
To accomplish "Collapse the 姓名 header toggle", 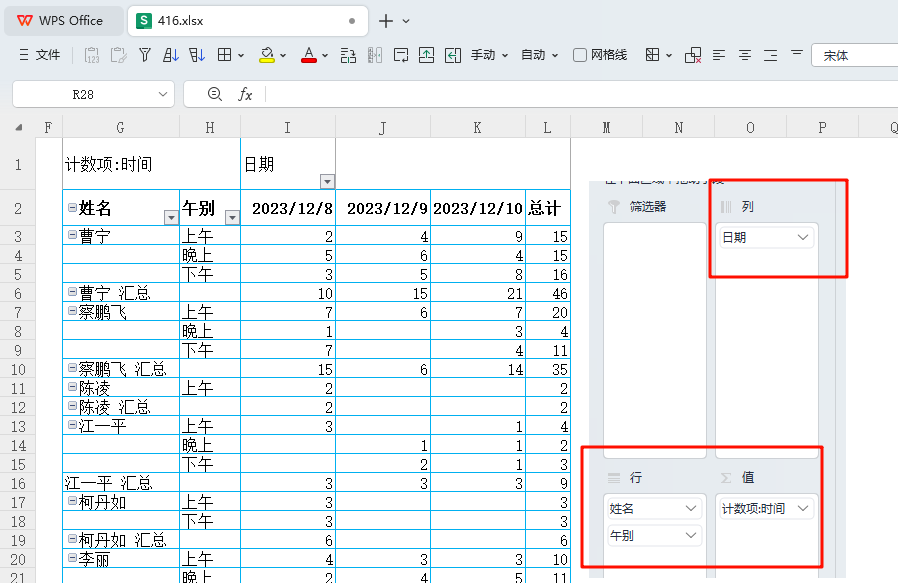I will coord(72,207).
